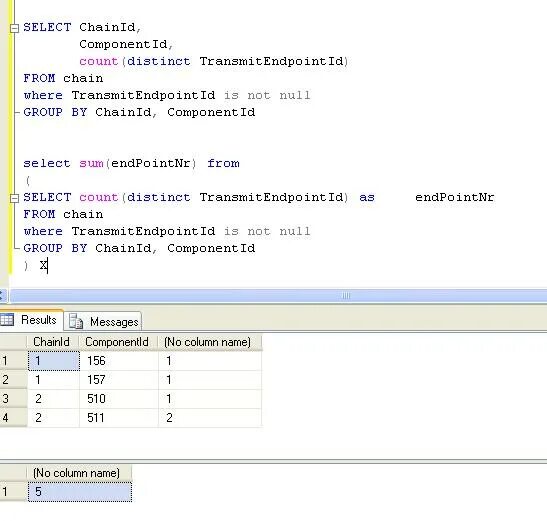Viewport: 547px width, 521px height.
Task: Collapse the first SELECT ChainId query block
Action: (x=14, y=28)
